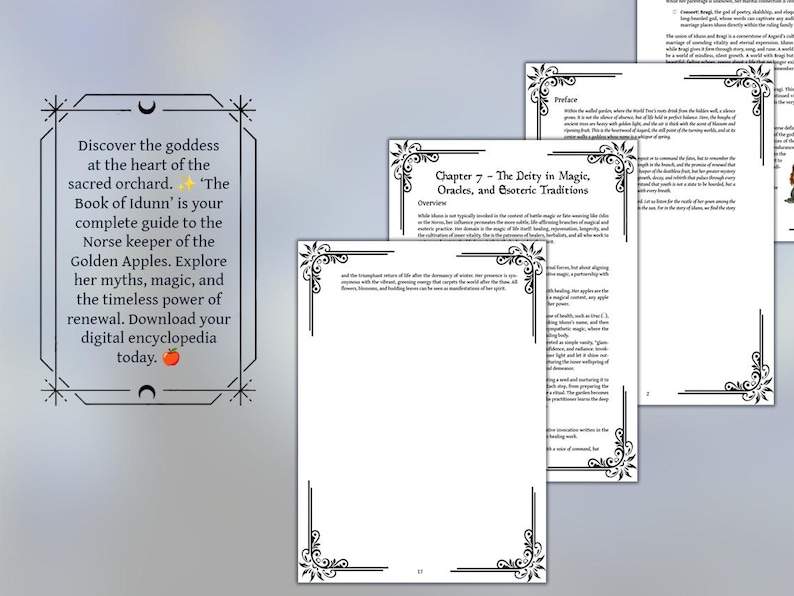
Task: Click the square bullet beside 'Consort: Bragi'
Action: [674, 12]
